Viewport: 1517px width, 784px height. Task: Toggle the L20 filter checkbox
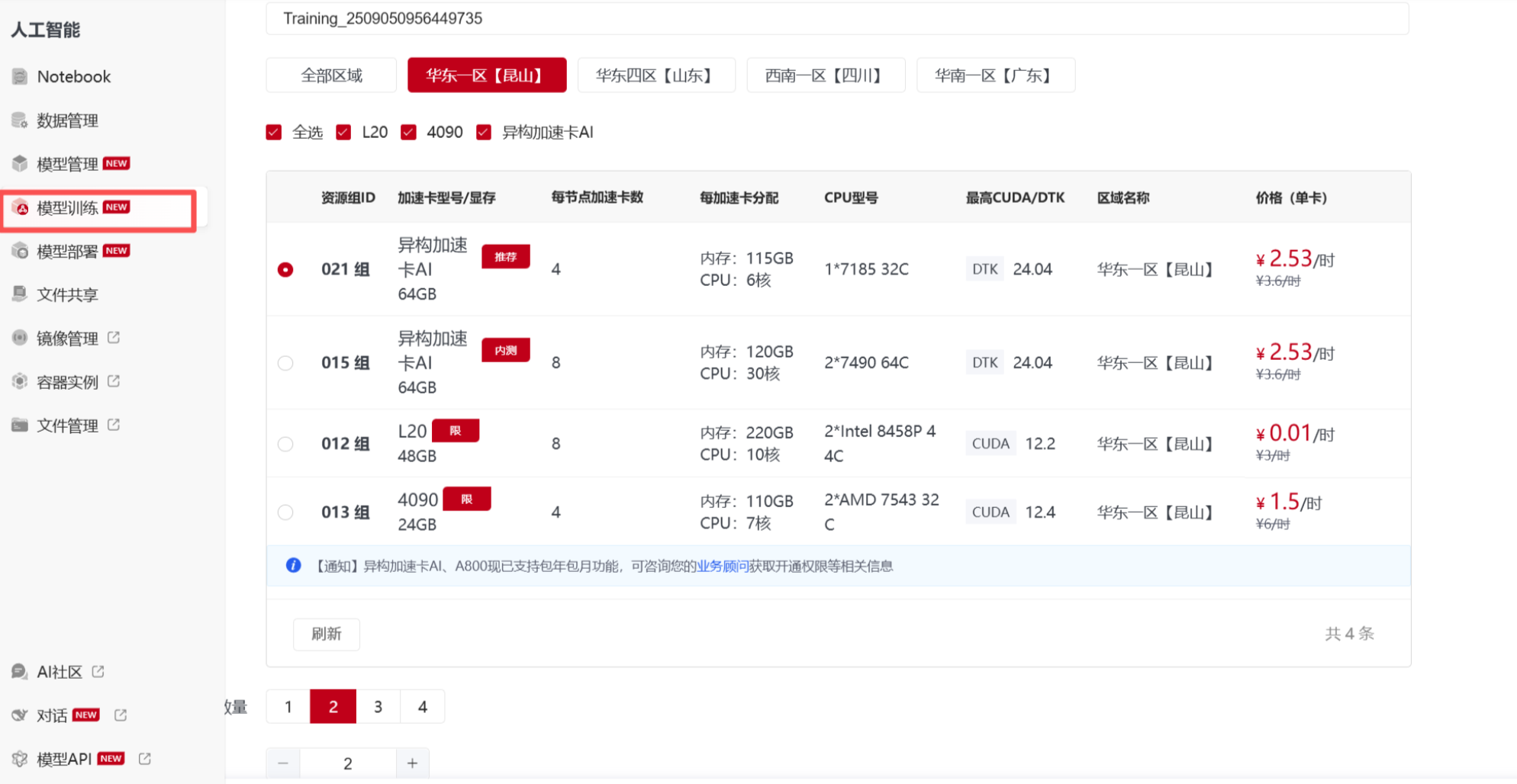pyautogui.click(x=343, y=133)
